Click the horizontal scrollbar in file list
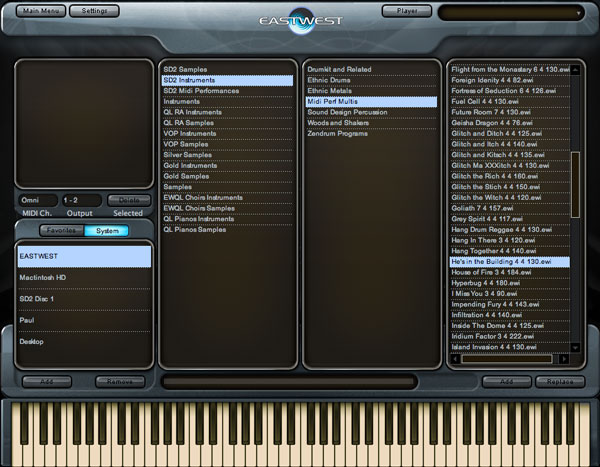 click(x=507, y=359)
